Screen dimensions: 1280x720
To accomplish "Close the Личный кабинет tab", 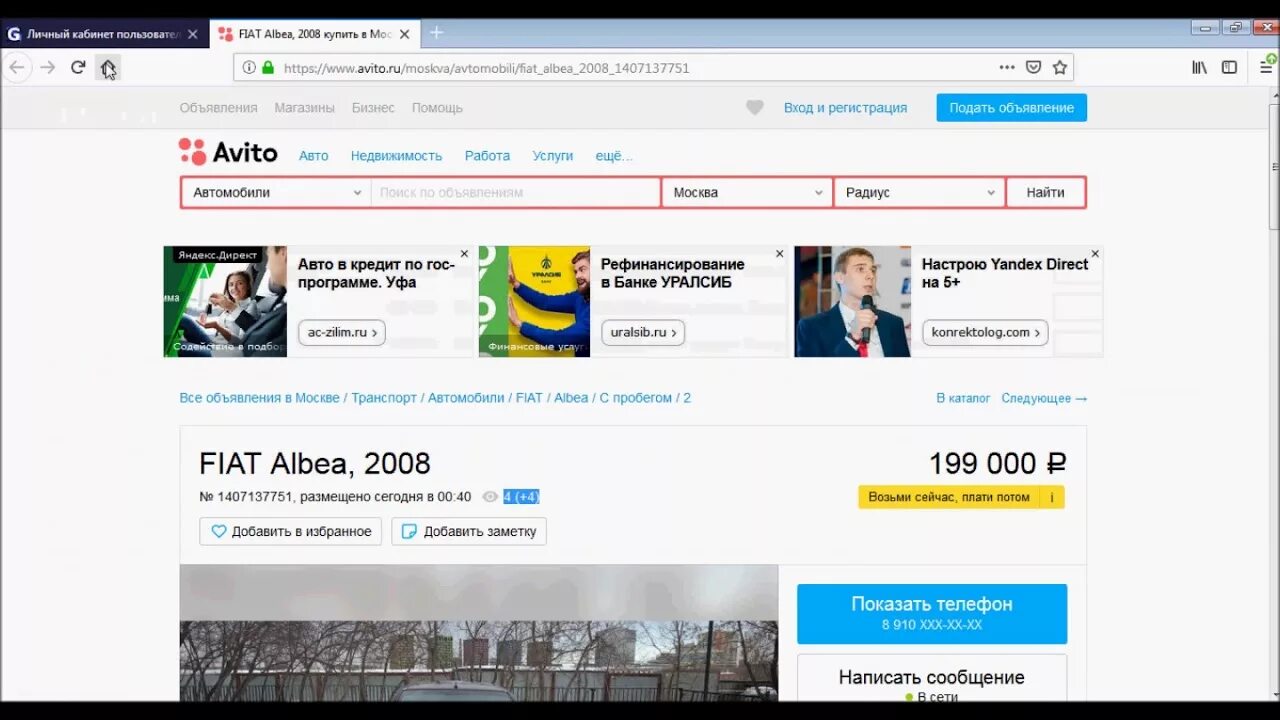I will 193,34.
